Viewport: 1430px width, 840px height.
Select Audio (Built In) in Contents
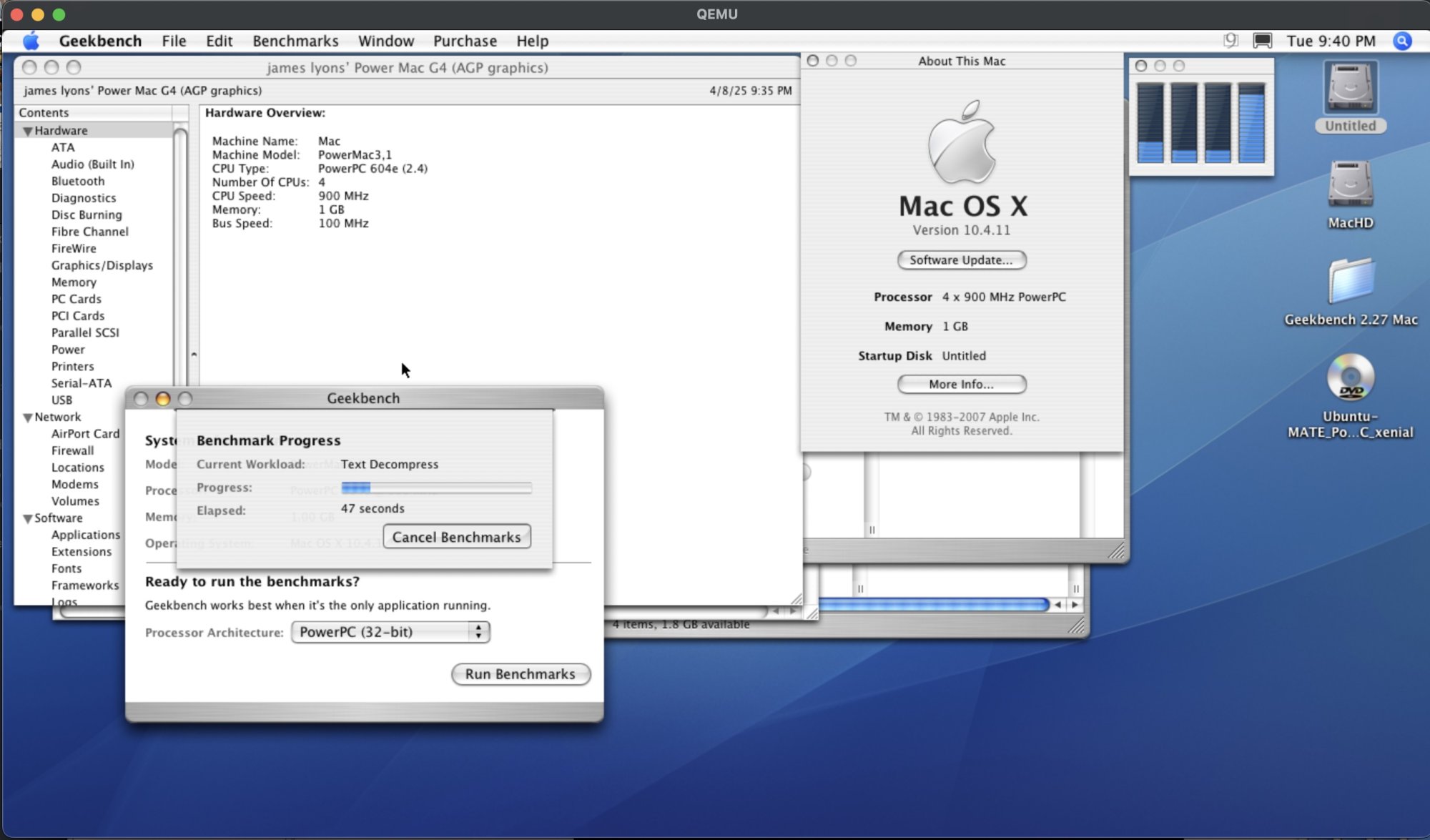coord(93,164)
